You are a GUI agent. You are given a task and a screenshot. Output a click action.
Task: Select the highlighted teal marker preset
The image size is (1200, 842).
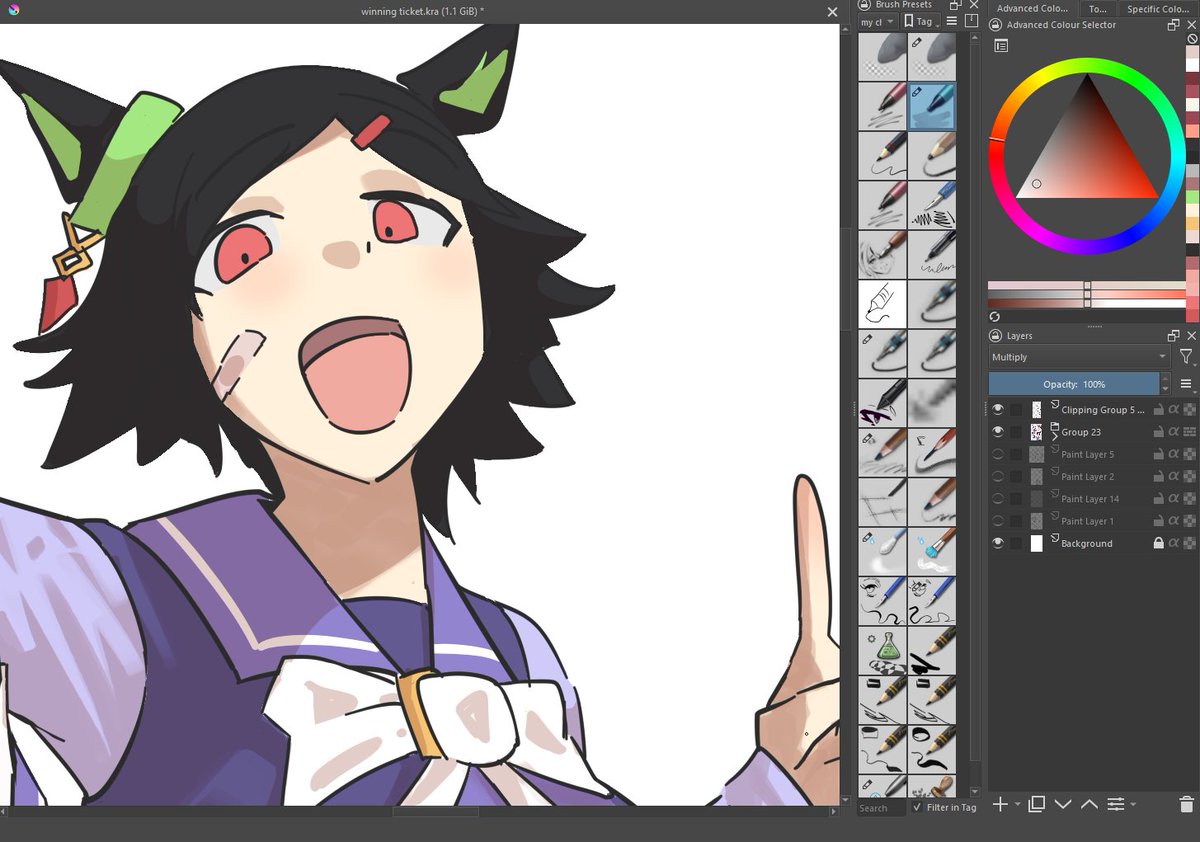pyautogui.click(x=932, y=106)
